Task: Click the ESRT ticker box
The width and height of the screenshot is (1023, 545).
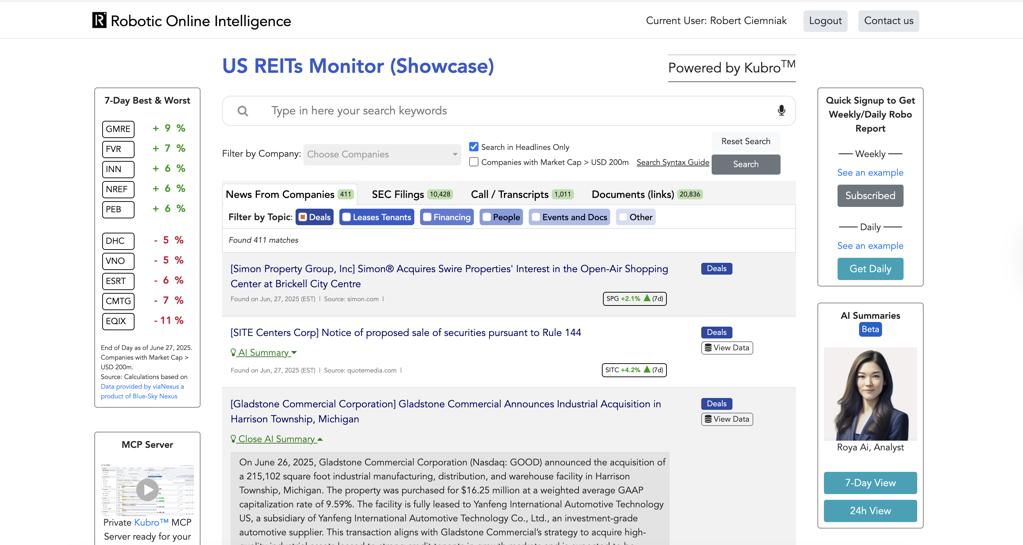Action: click(118, 281)
